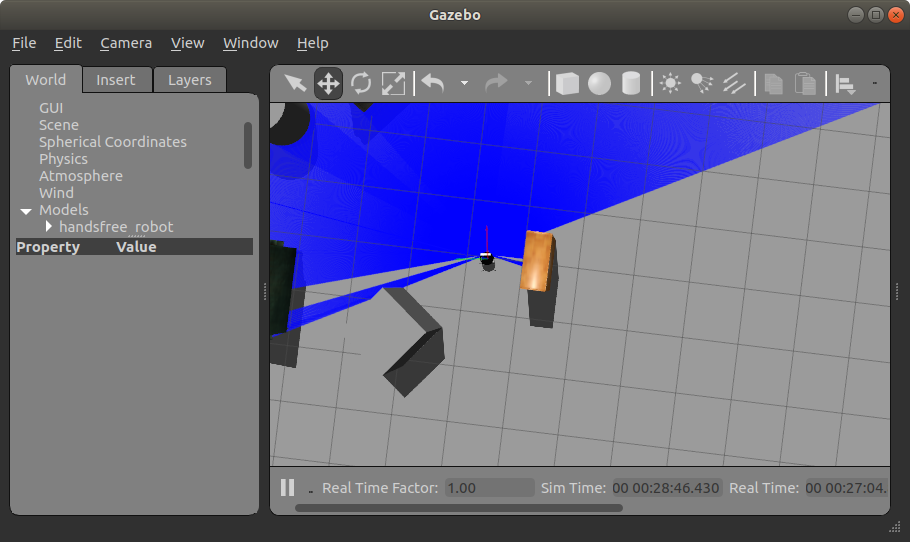Activate the translate mode tool

(x=328, y=84)
